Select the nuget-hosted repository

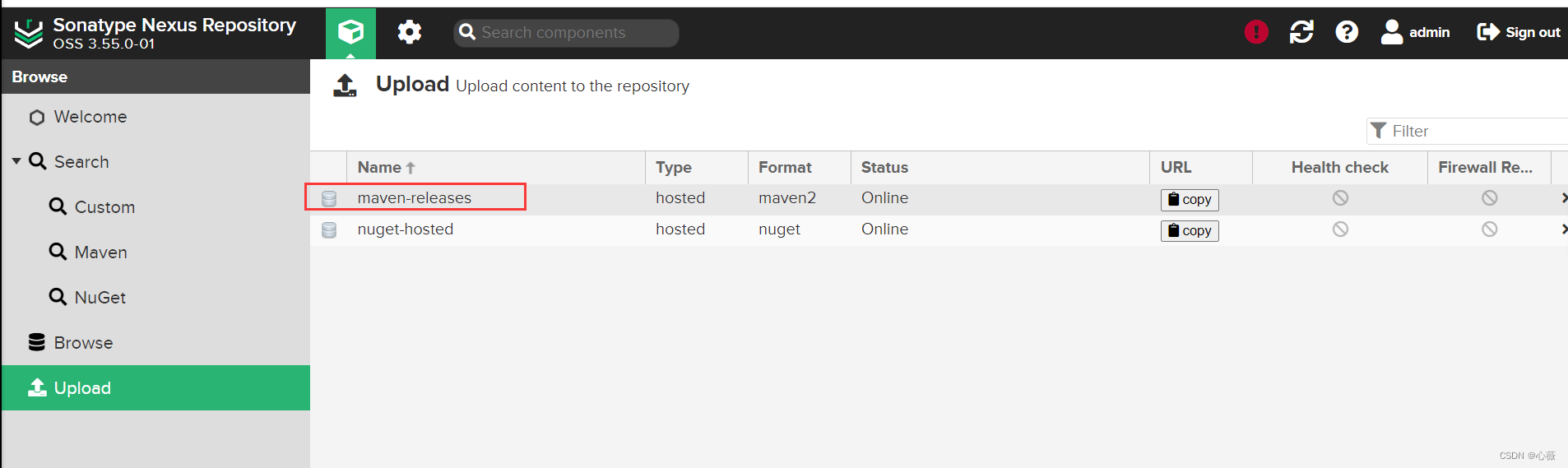pos(406,229)
